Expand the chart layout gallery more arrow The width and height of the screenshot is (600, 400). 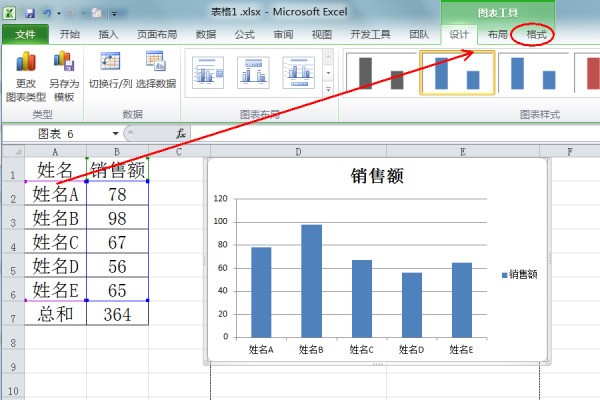328,89
